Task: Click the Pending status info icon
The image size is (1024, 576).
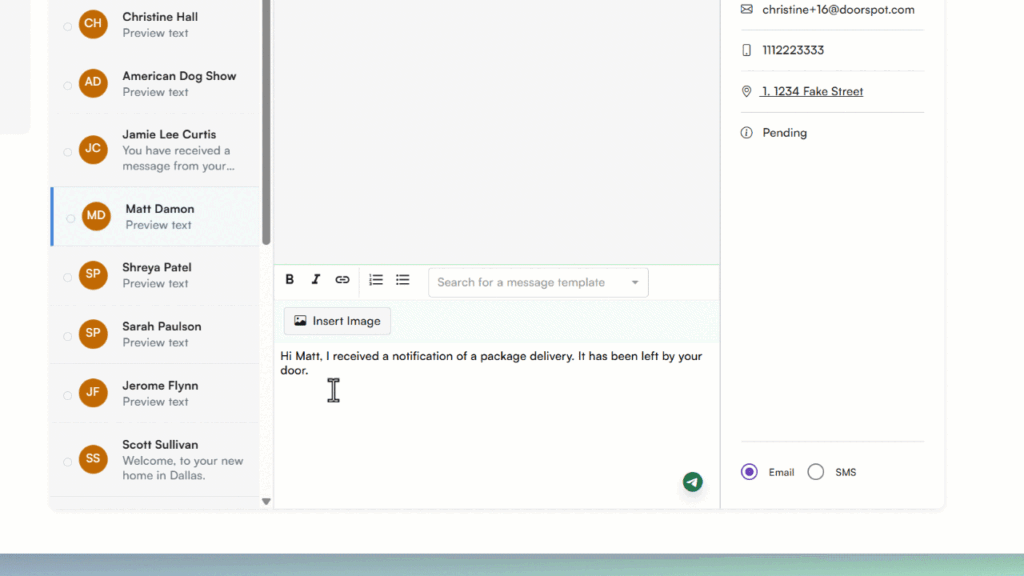Action: point(746,133)
